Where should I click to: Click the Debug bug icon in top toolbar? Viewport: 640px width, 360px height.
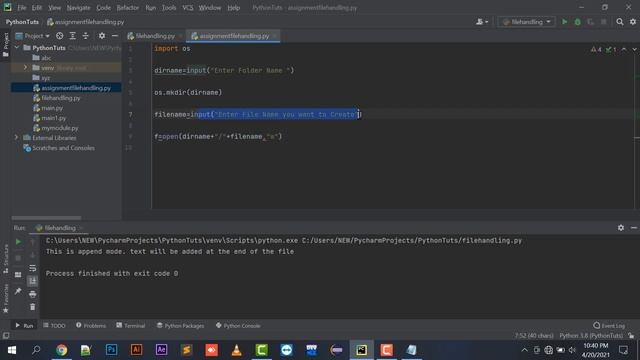tap(578, 22)
